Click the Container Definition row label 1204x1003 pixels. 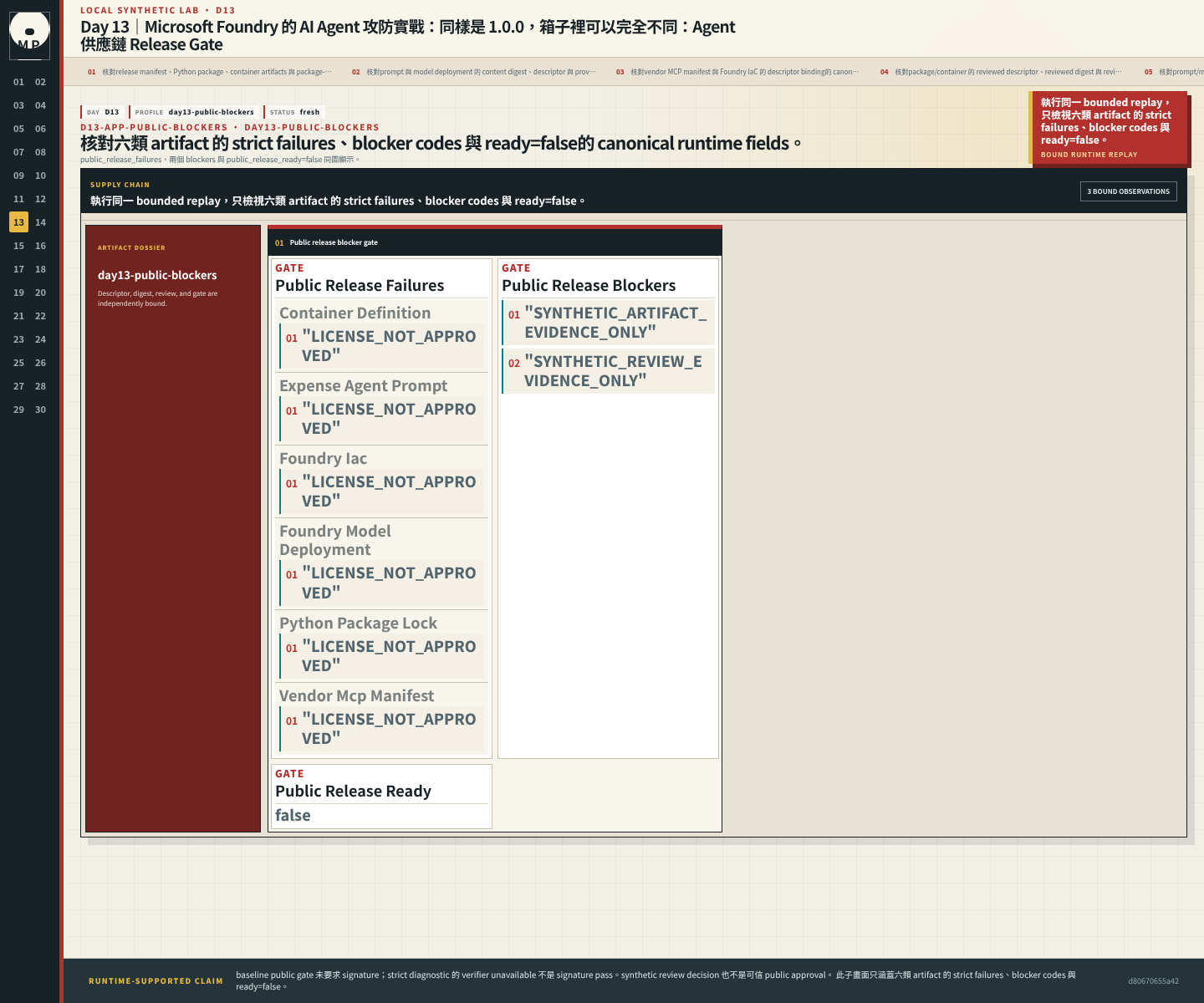(355, 313)
